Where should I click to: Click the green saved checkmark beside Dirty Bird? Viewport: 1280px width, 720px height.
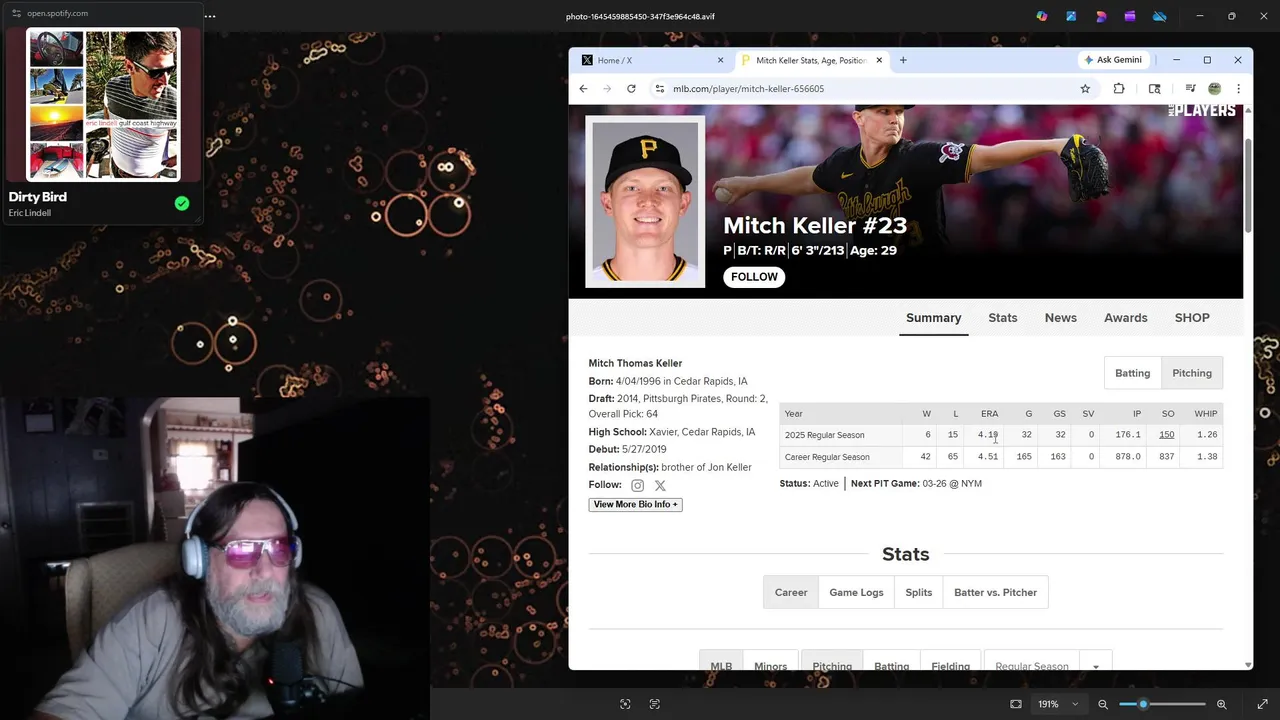point(182,203)
